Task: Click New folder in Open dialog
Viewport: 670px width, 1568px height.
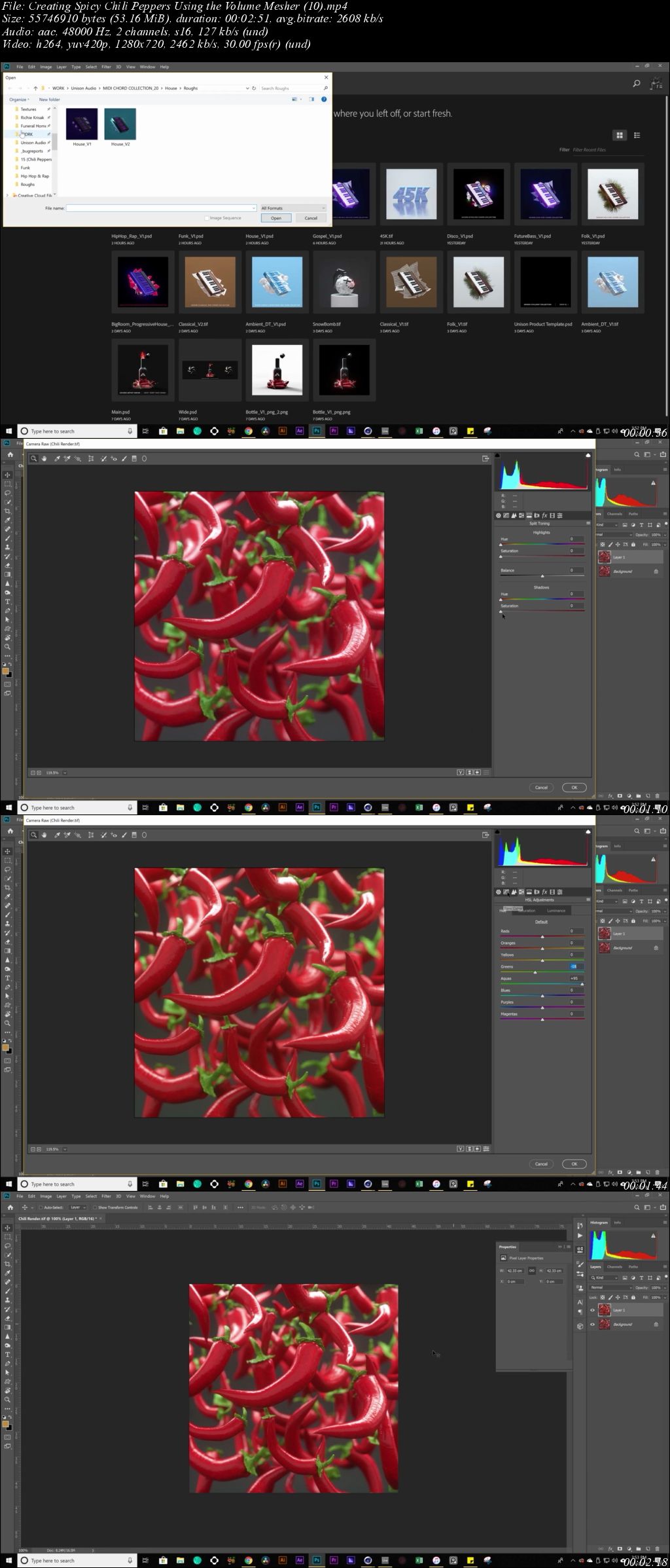Action: point(50,100)
